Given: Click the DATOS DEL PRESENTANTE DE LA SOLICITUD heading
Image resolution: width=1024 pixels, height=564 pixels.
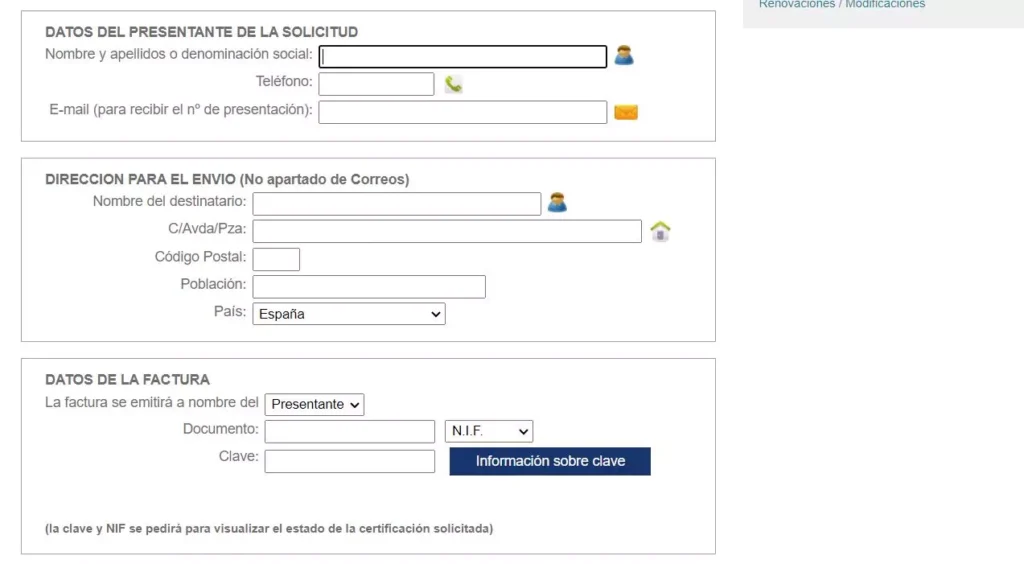Looking at the screenshot, I should click(201, 32).
